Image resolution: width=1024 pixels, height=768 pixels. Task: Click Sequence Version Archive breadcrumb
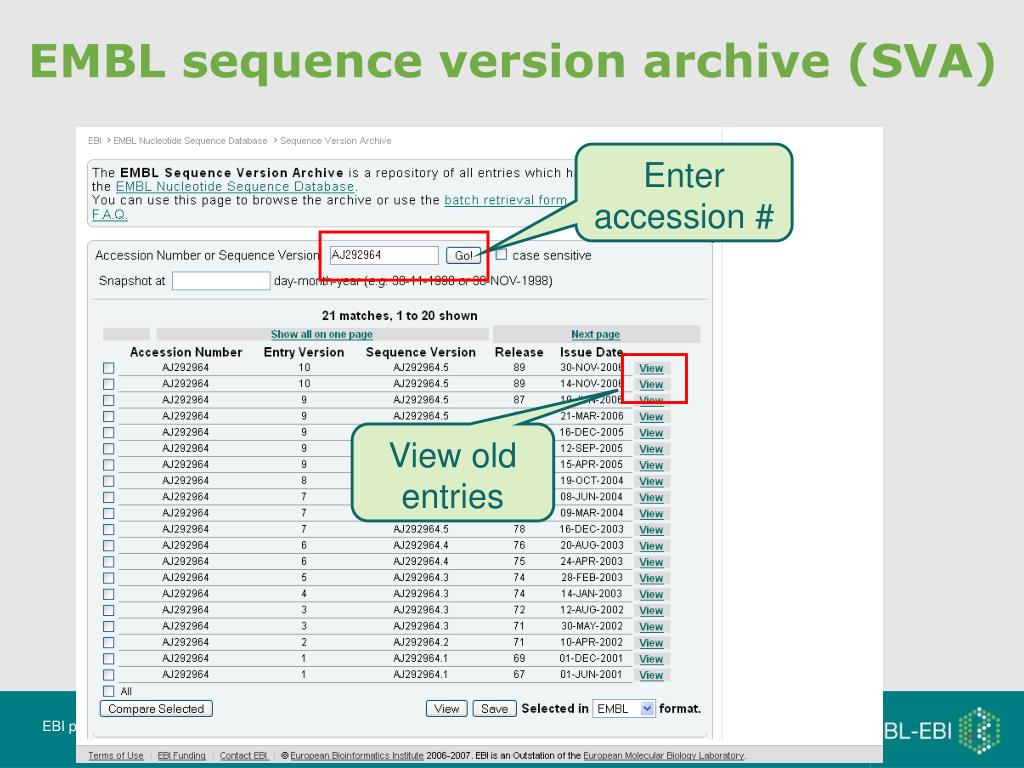click(x=336, y=140)
